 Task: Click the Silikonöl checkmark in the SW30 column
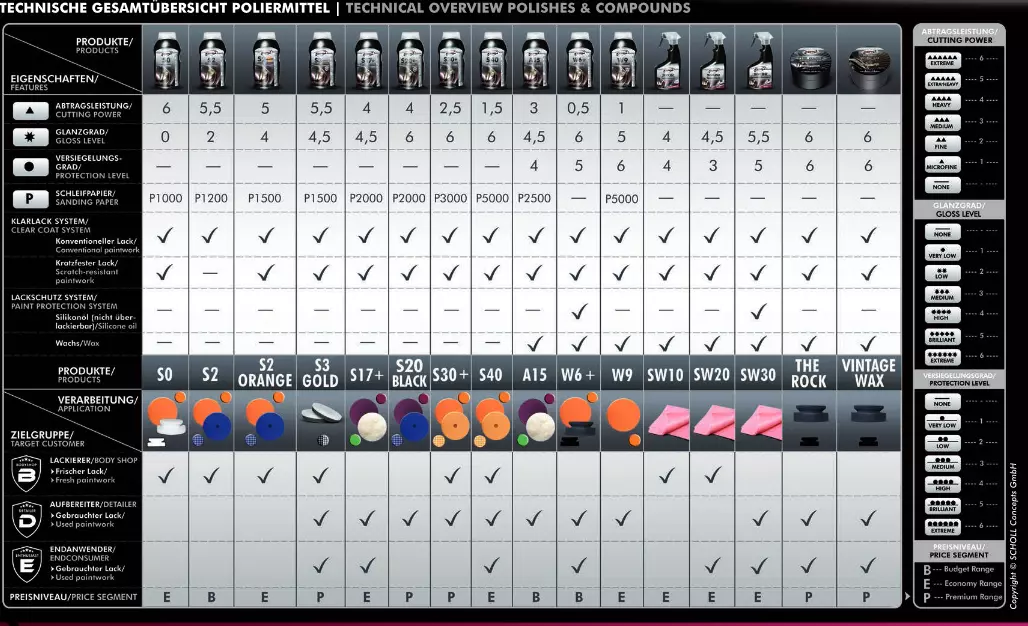[x=759, y=311]
